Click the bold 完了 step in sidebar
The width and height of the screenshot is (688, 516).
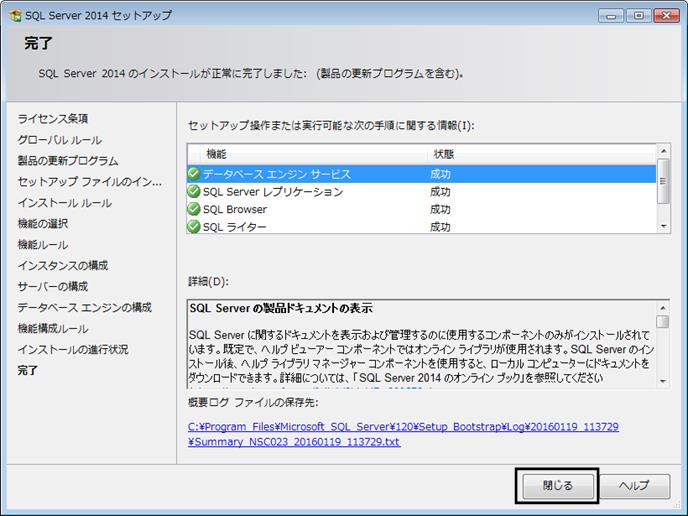tap(28, 370)
